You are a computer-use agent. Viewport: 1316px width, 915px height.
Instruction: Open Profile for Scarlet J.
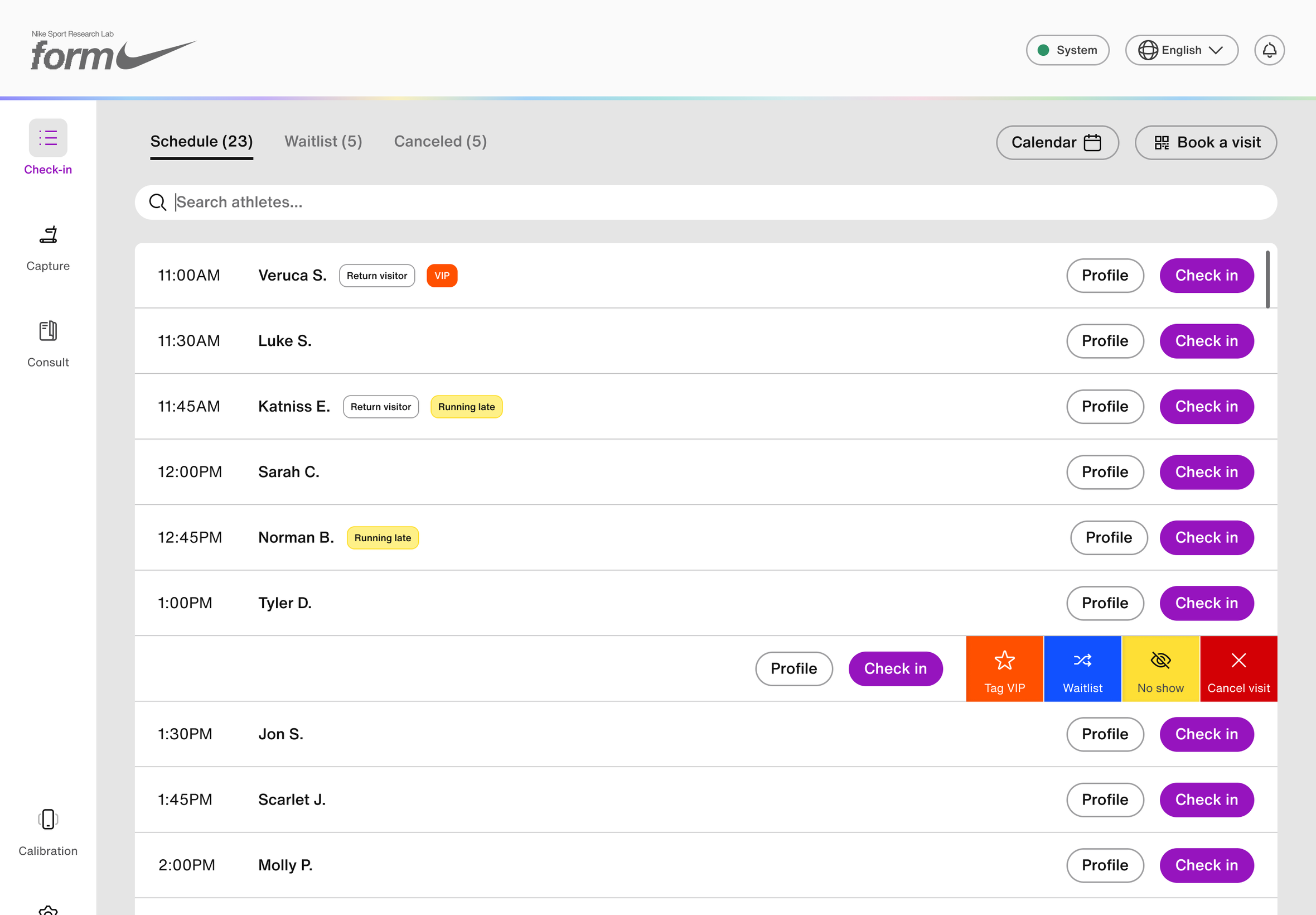coord(1105,800)
